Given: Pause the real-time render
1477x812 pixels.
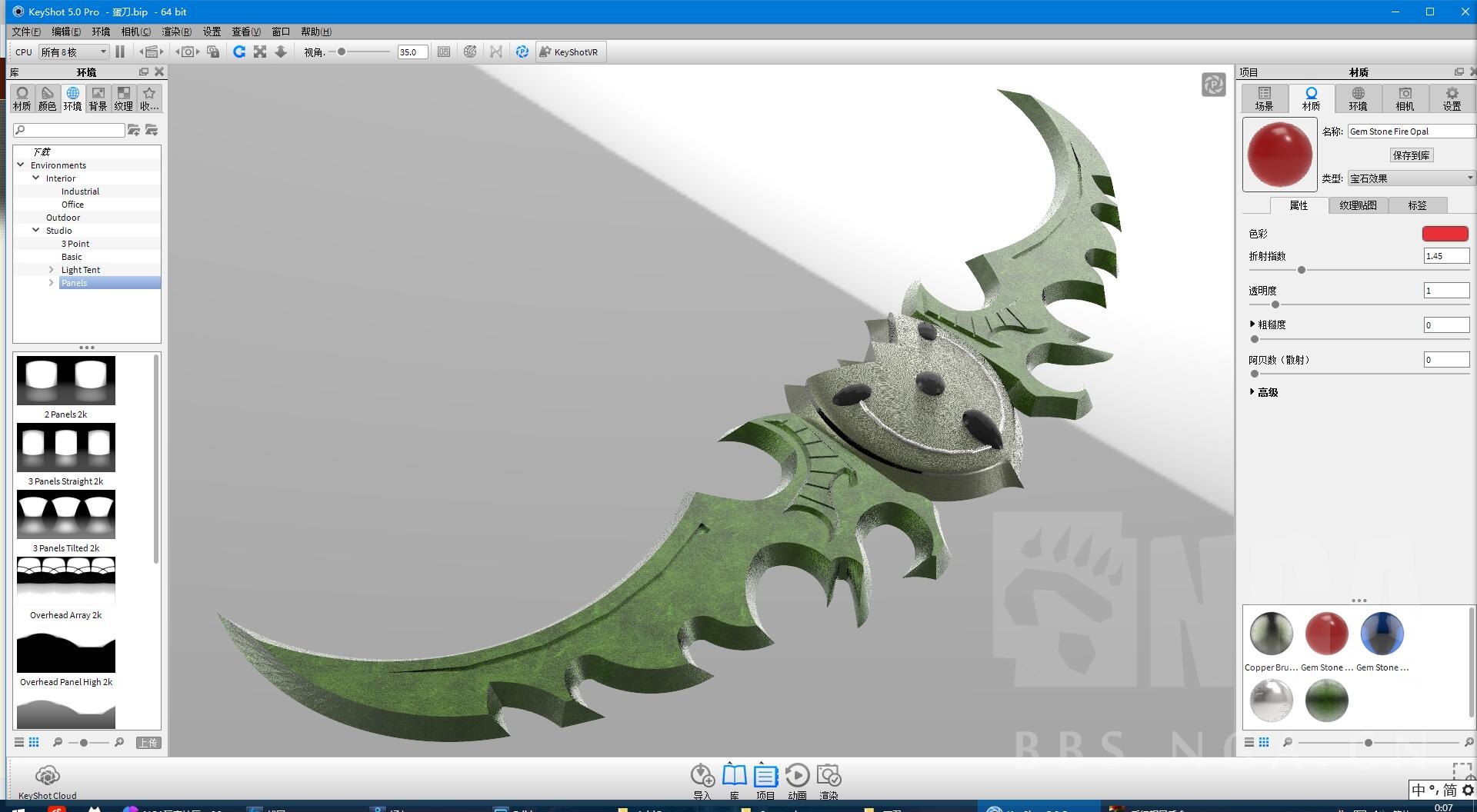Looking at the screenshot, I should click(x=120, y=52).
